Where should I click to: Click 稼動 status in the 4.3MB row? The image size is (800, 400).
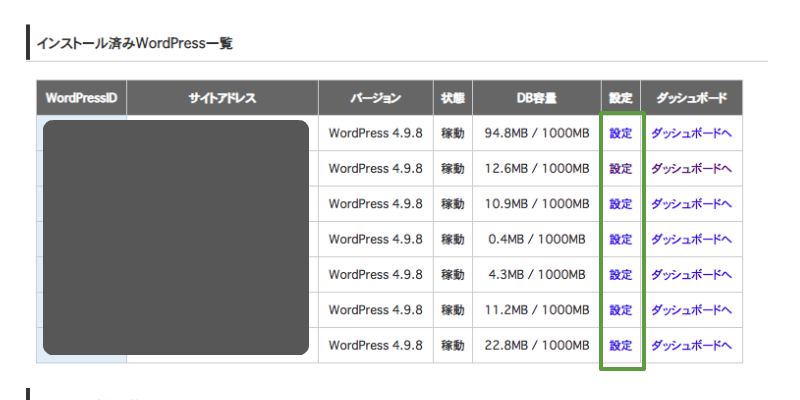[x=453, y=274]
